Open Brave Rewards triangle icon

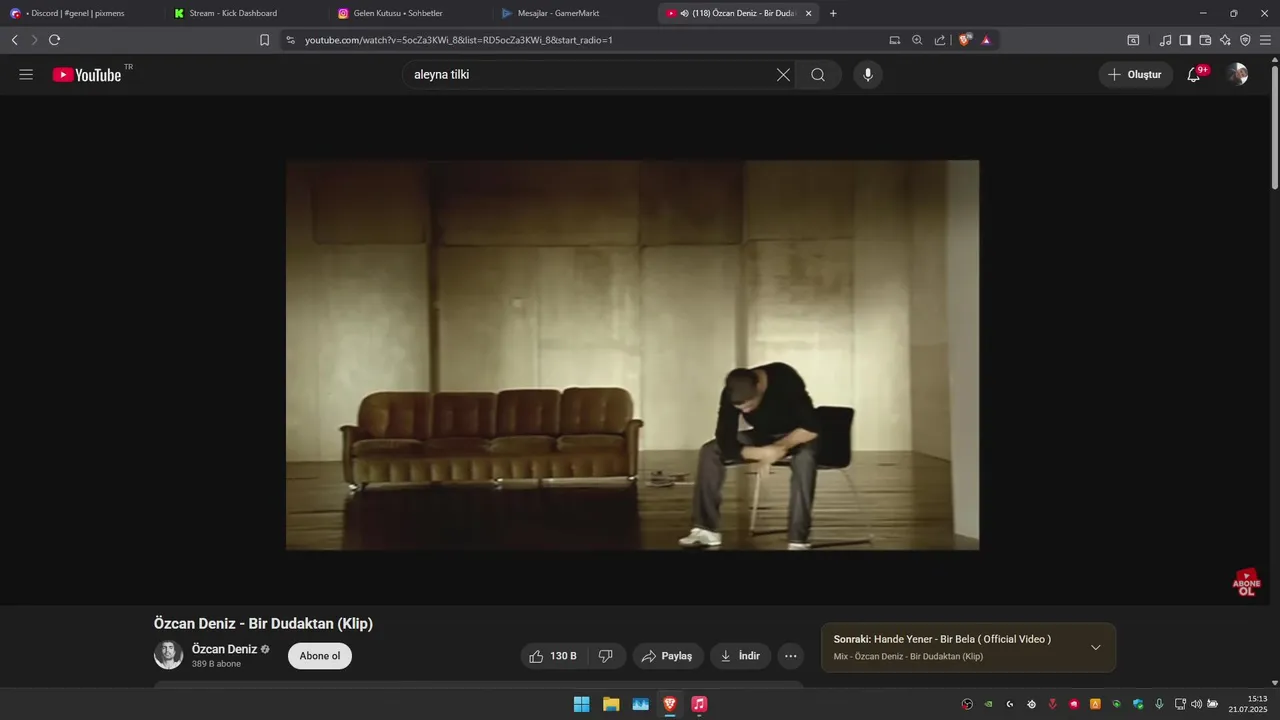point(986,40)
